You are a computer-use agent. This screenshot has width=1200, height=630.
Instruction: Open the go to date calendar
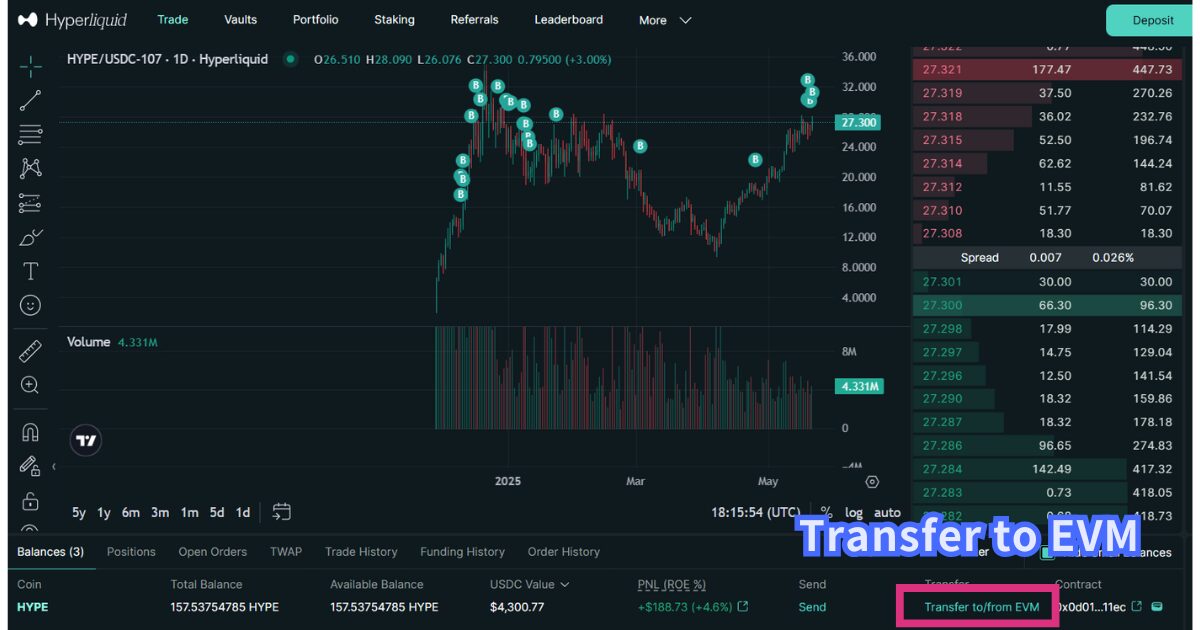pos(282,512)
